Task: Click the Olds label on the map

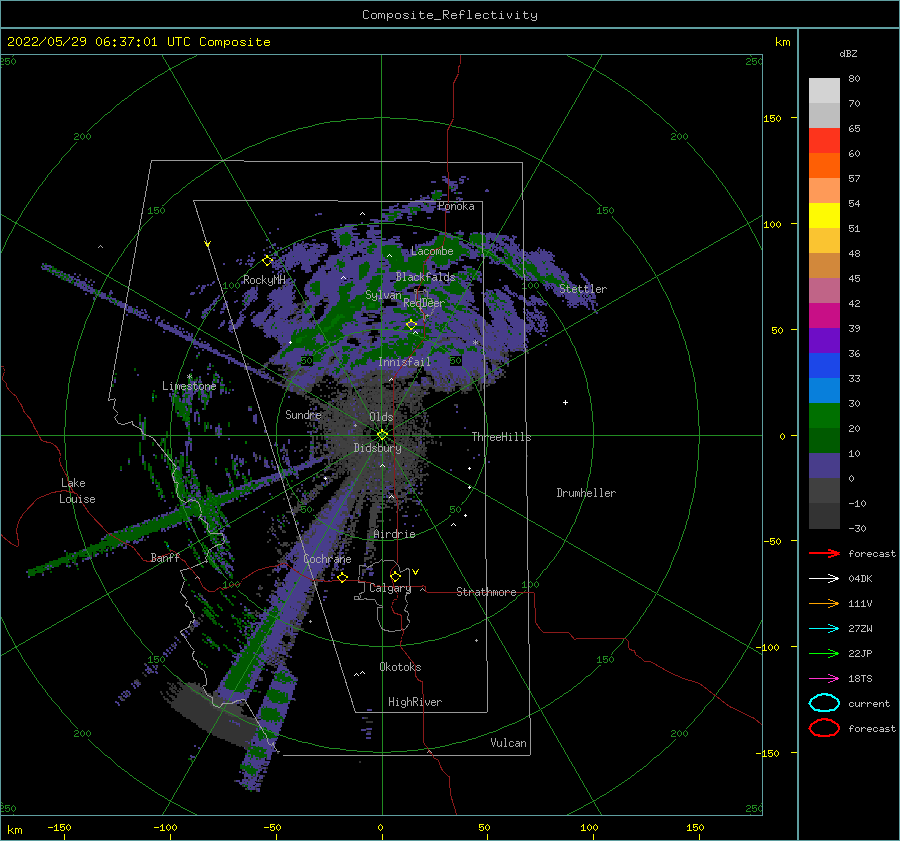Action: (381, 417)
